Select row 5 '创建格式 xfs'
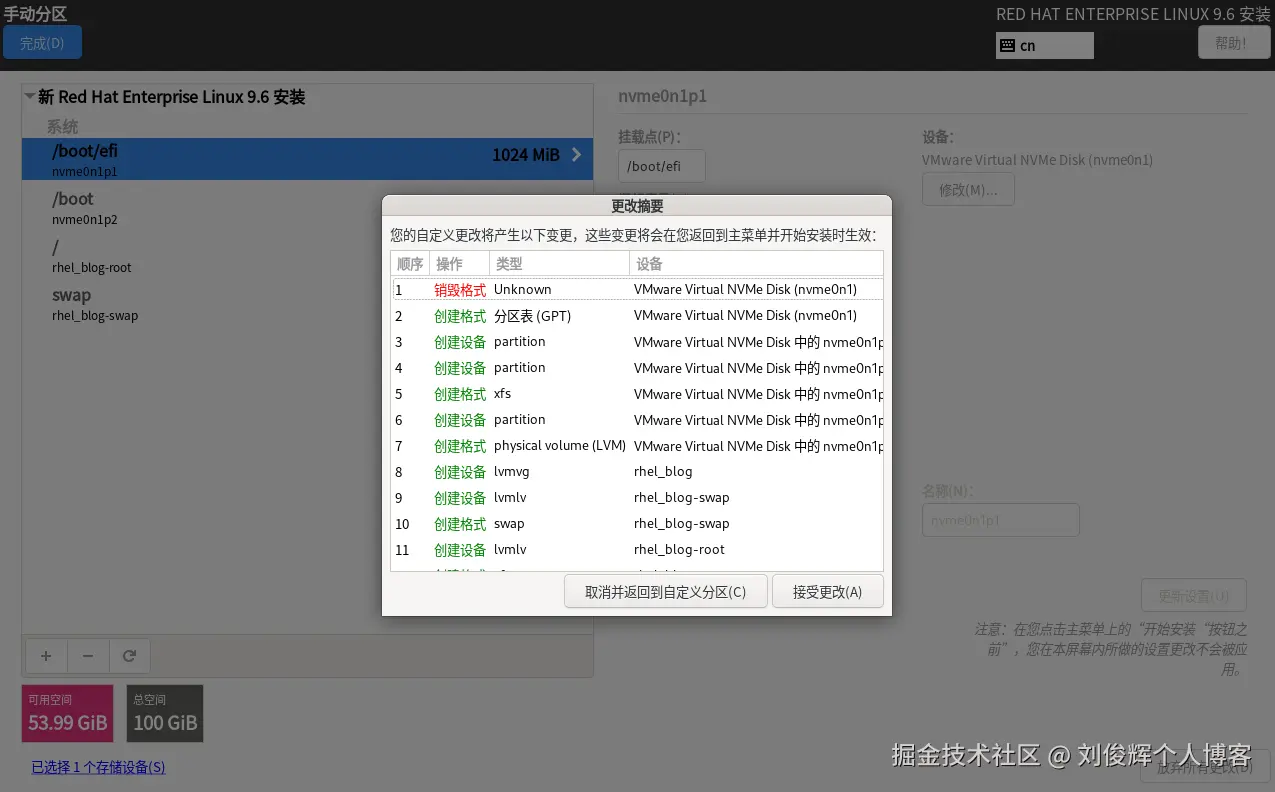Viewport: 1275px width, 792px height. (637, 393)
